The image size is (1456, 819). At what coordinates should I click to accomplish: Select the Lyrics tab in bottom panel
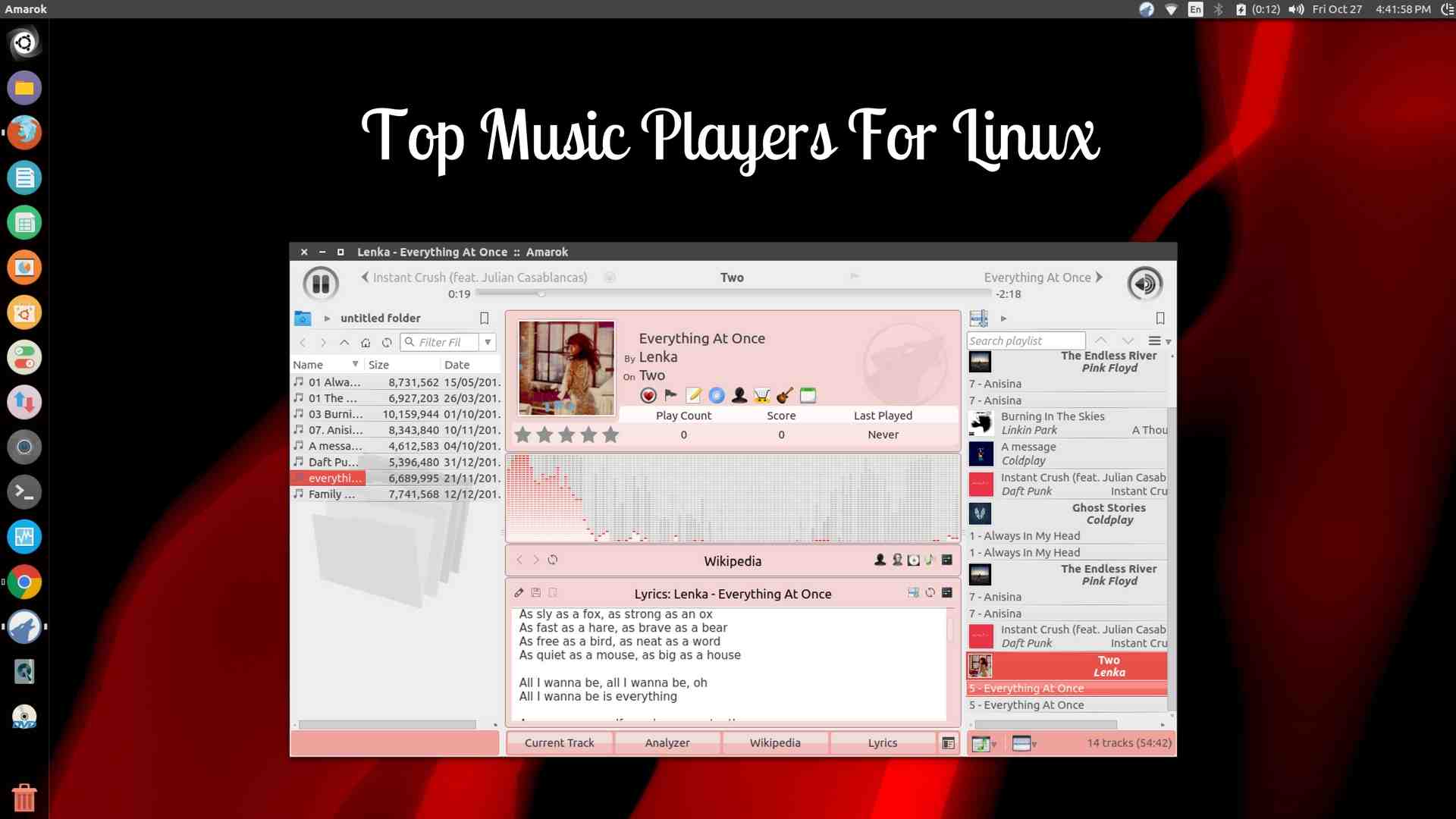(881, 742)
